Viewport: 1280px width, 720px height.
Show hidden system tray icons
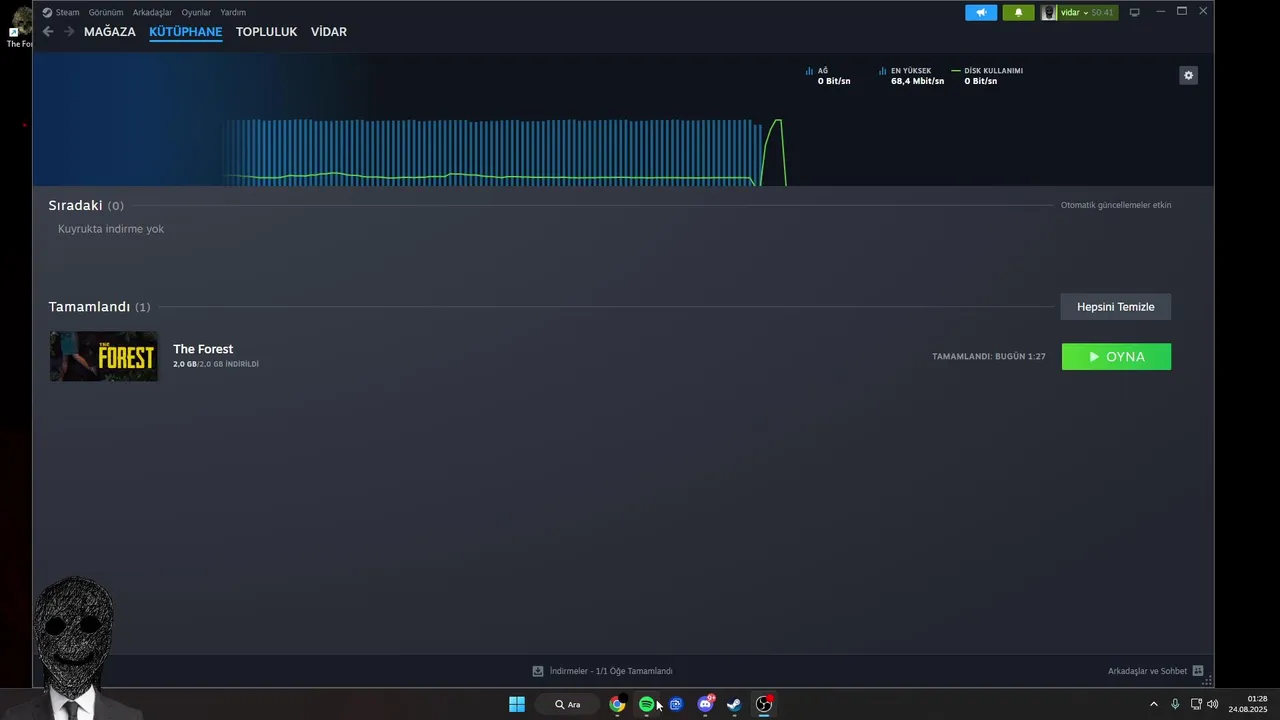[1153, 704]
